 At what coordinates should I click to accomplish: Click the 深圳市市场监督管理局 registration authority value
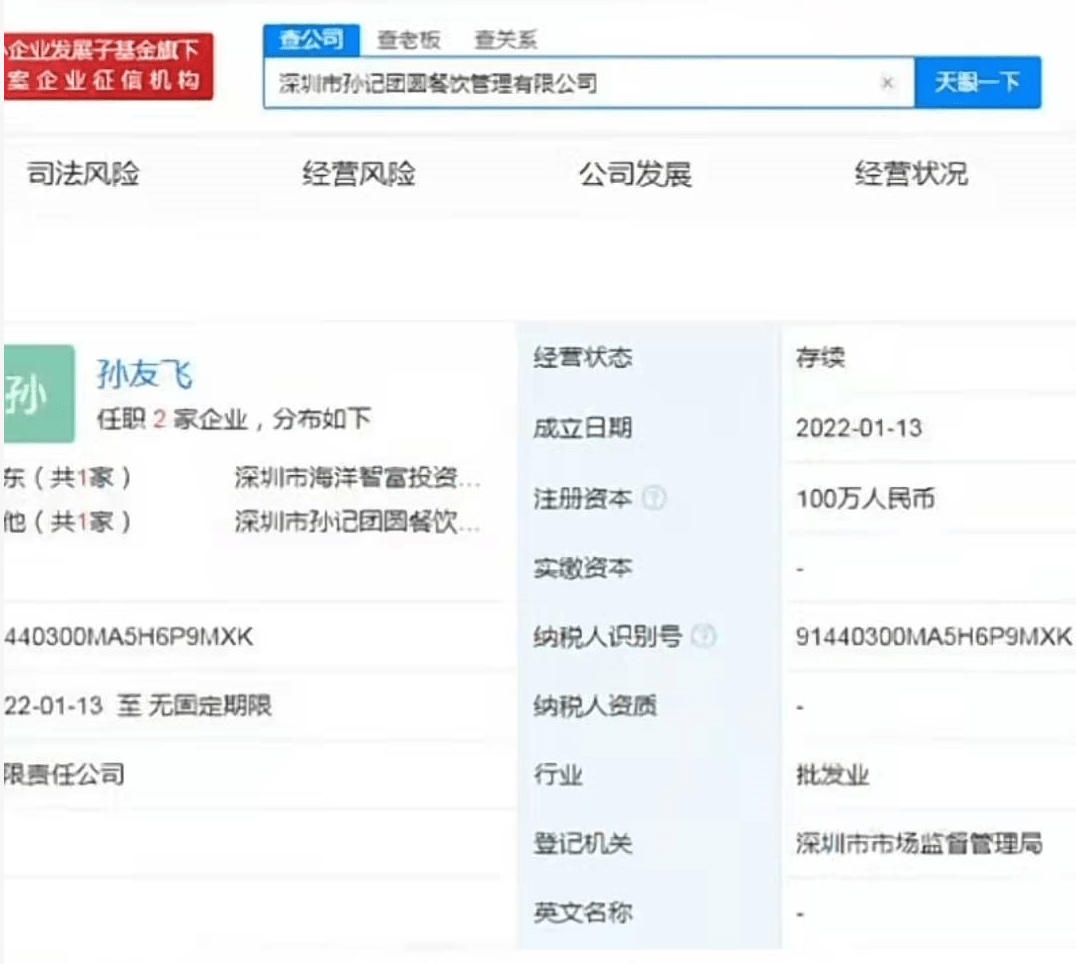pos(919,844)
